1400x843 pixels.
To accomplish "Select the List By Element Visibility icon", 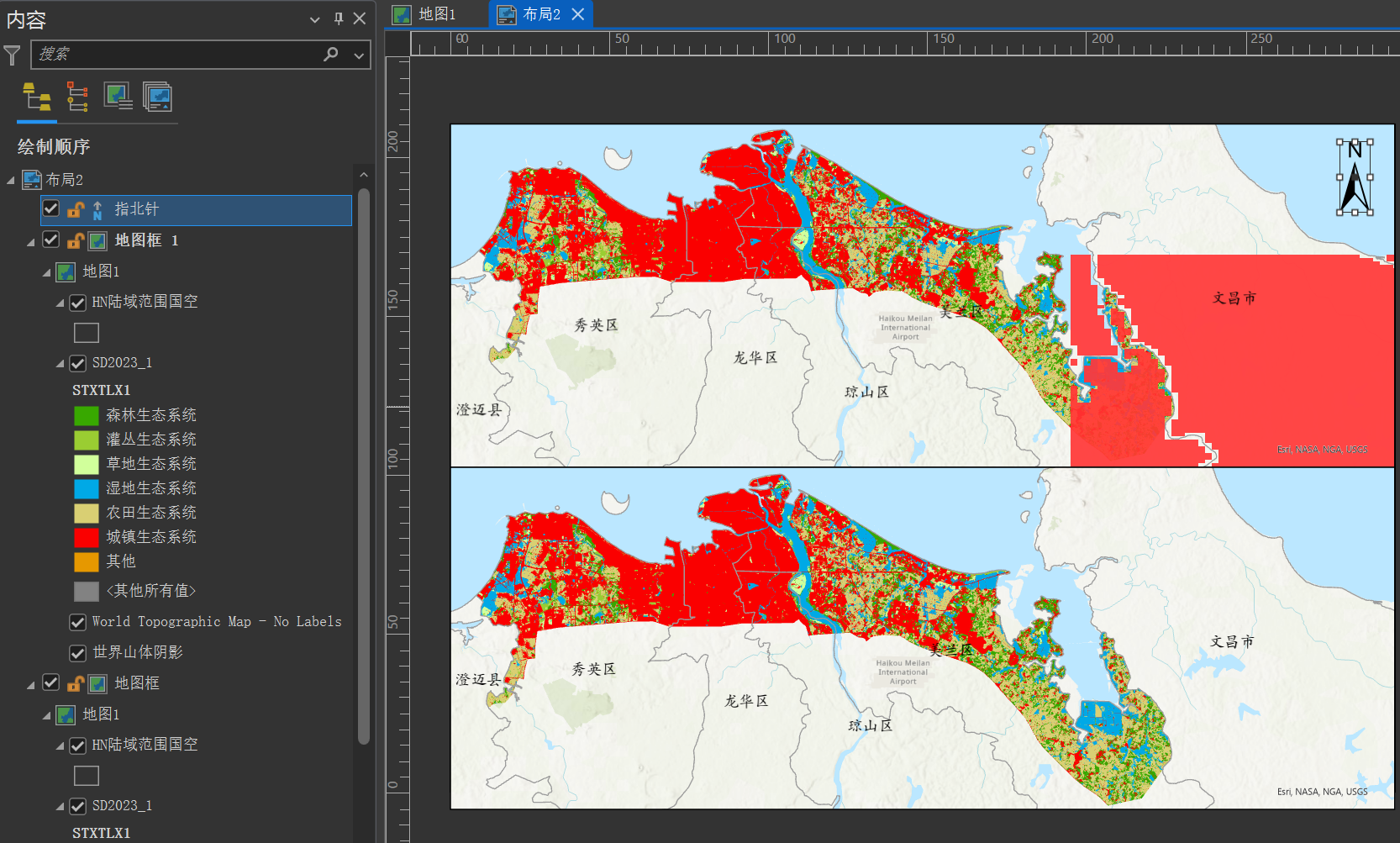I will 157,97.
